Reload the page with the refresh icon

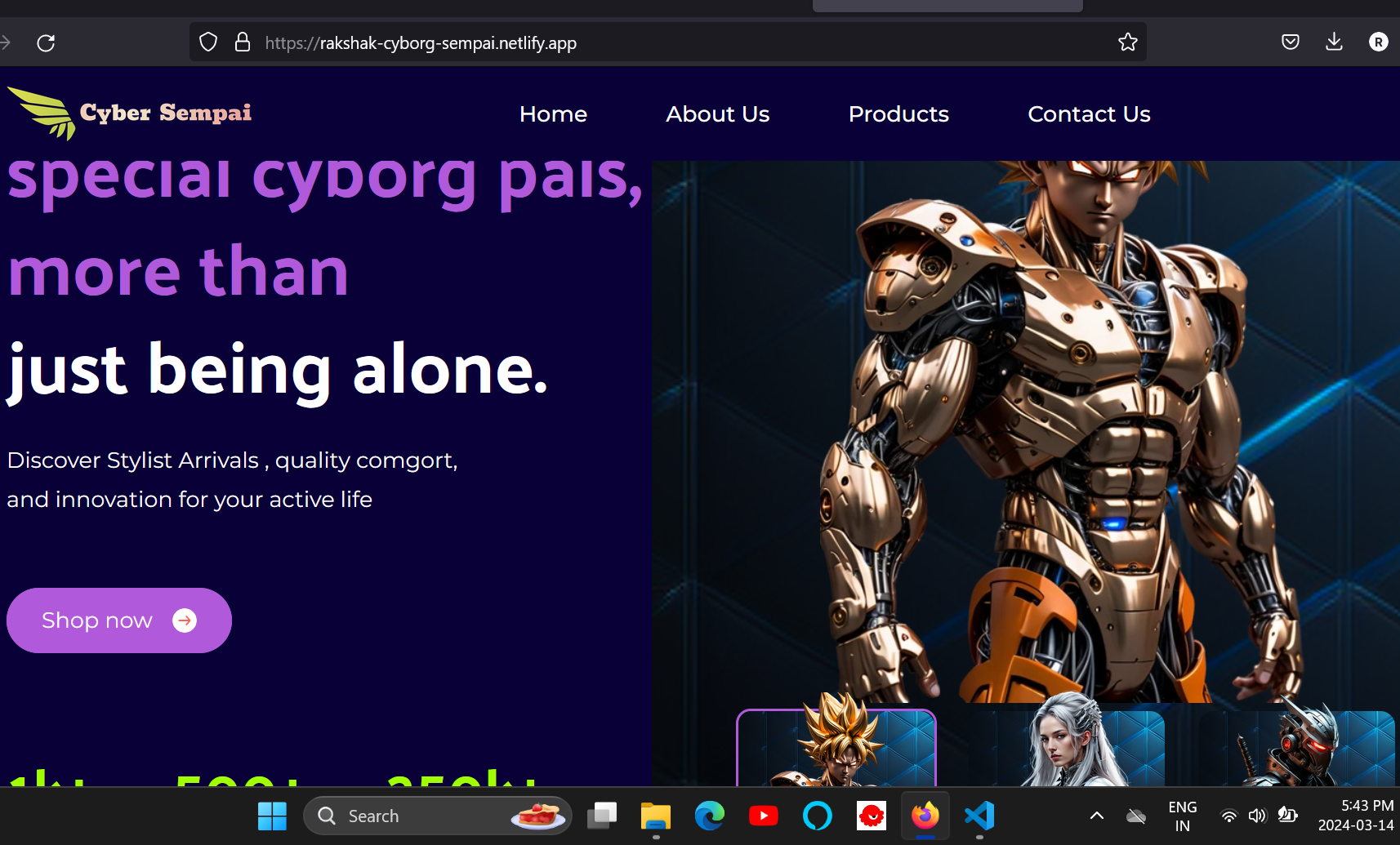(46, 42)
